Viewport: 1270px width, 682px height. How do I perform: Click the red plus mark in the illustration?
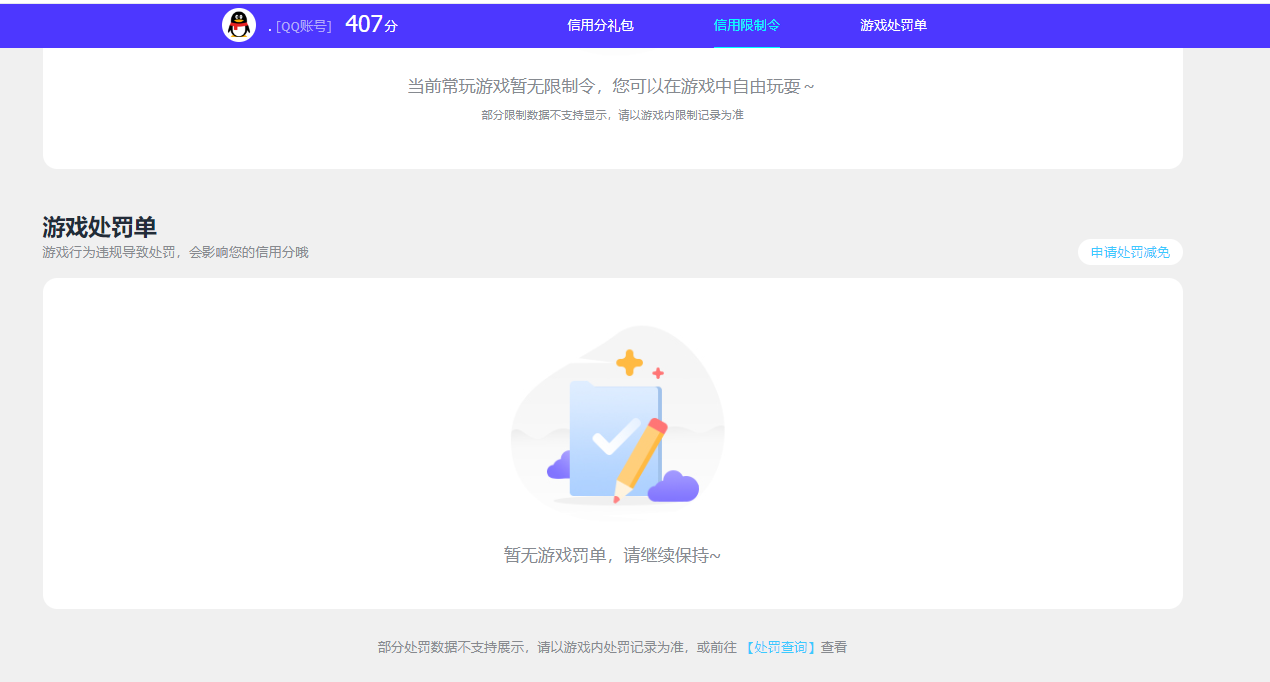(657, 375)
